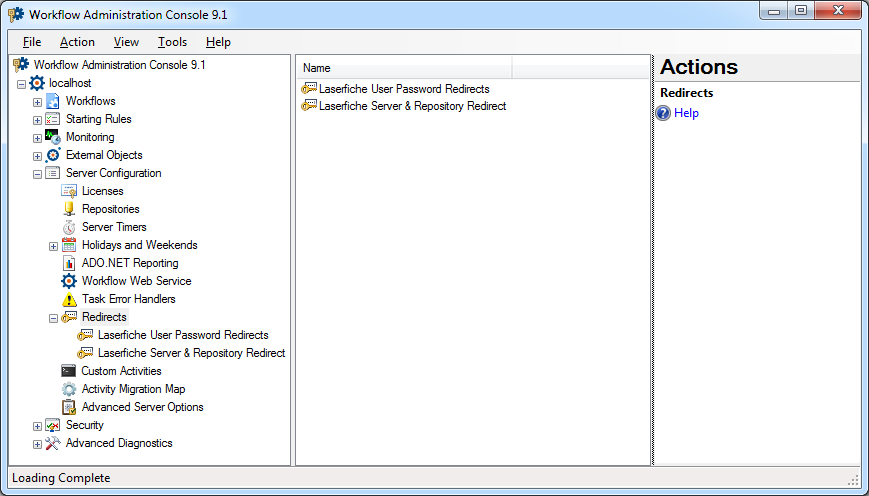Expand the Holidays and Weekends node

coord(53,247)
